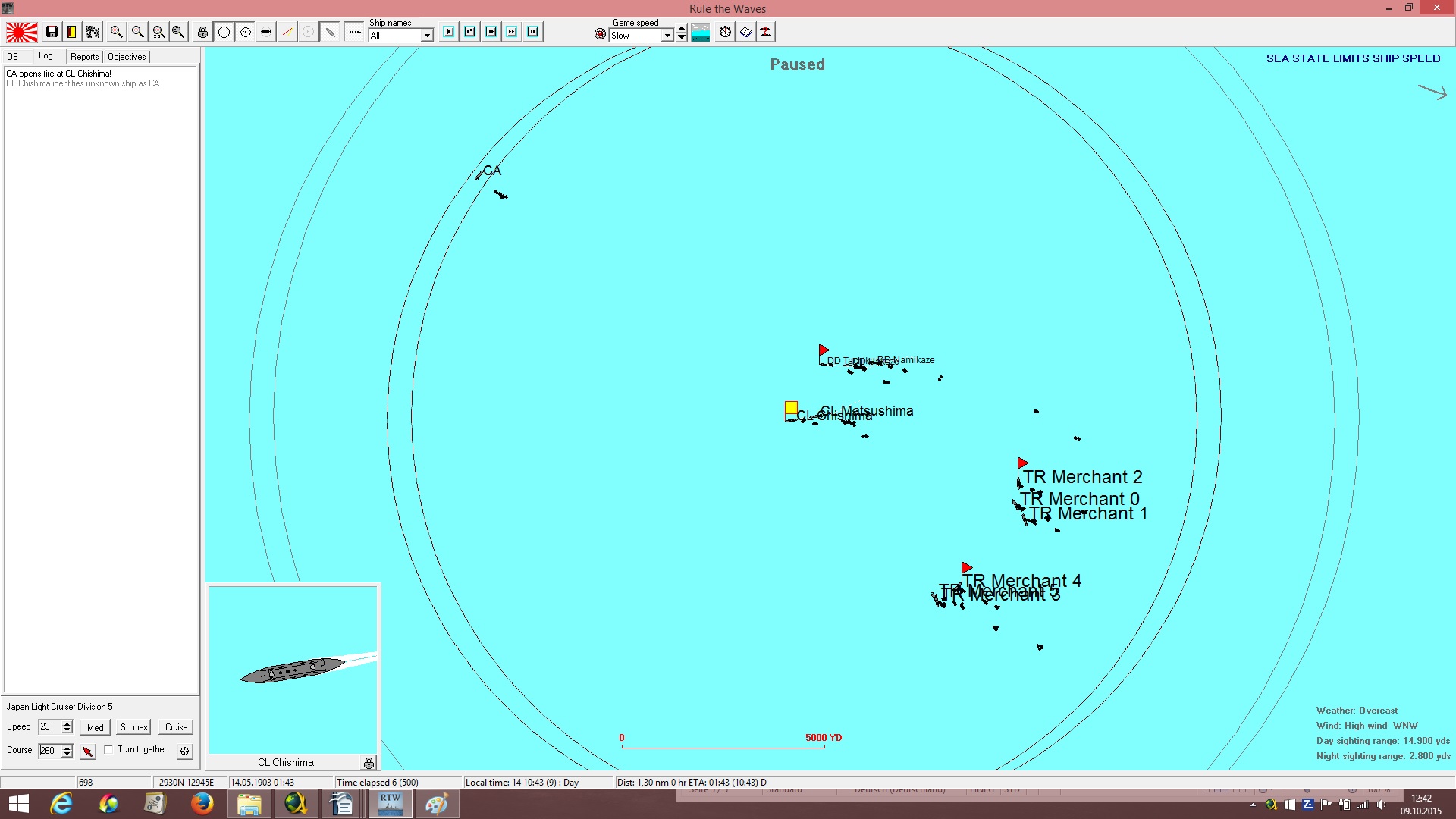Click the Cruise speed button
Viewport: 1456px width, 819px height.
pyautogui.click(x=177, y=727)
